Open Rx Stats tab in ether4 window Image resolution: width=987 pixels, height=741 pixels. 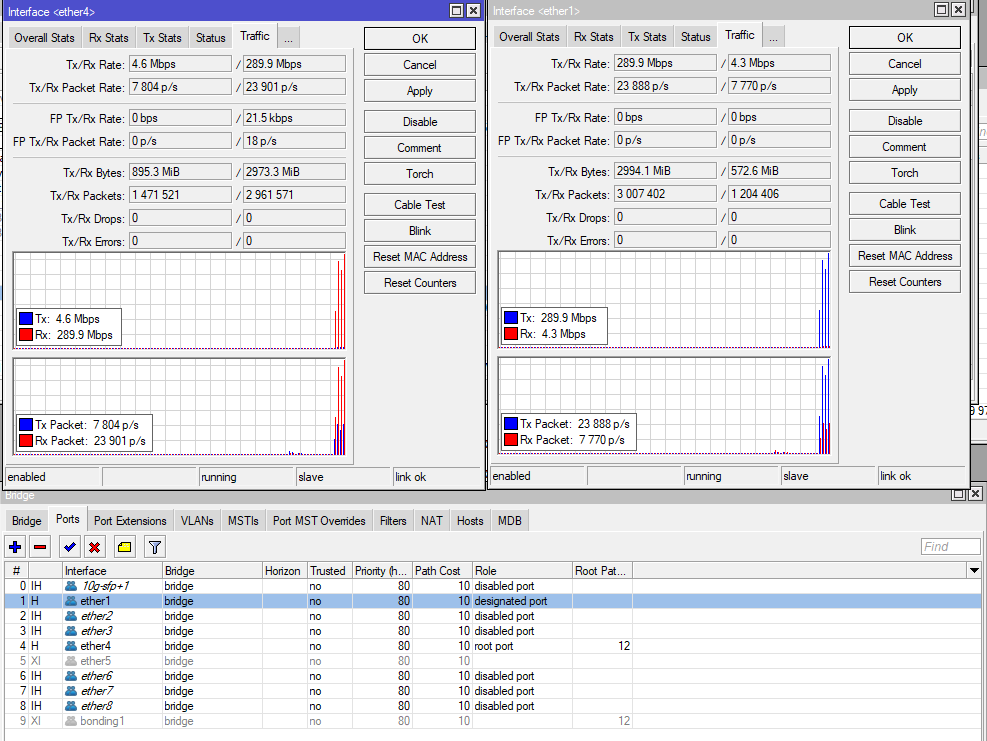(x=108, y=38)
